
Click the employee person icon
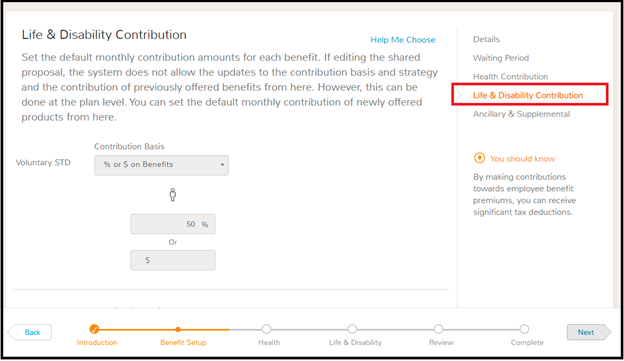173,195
